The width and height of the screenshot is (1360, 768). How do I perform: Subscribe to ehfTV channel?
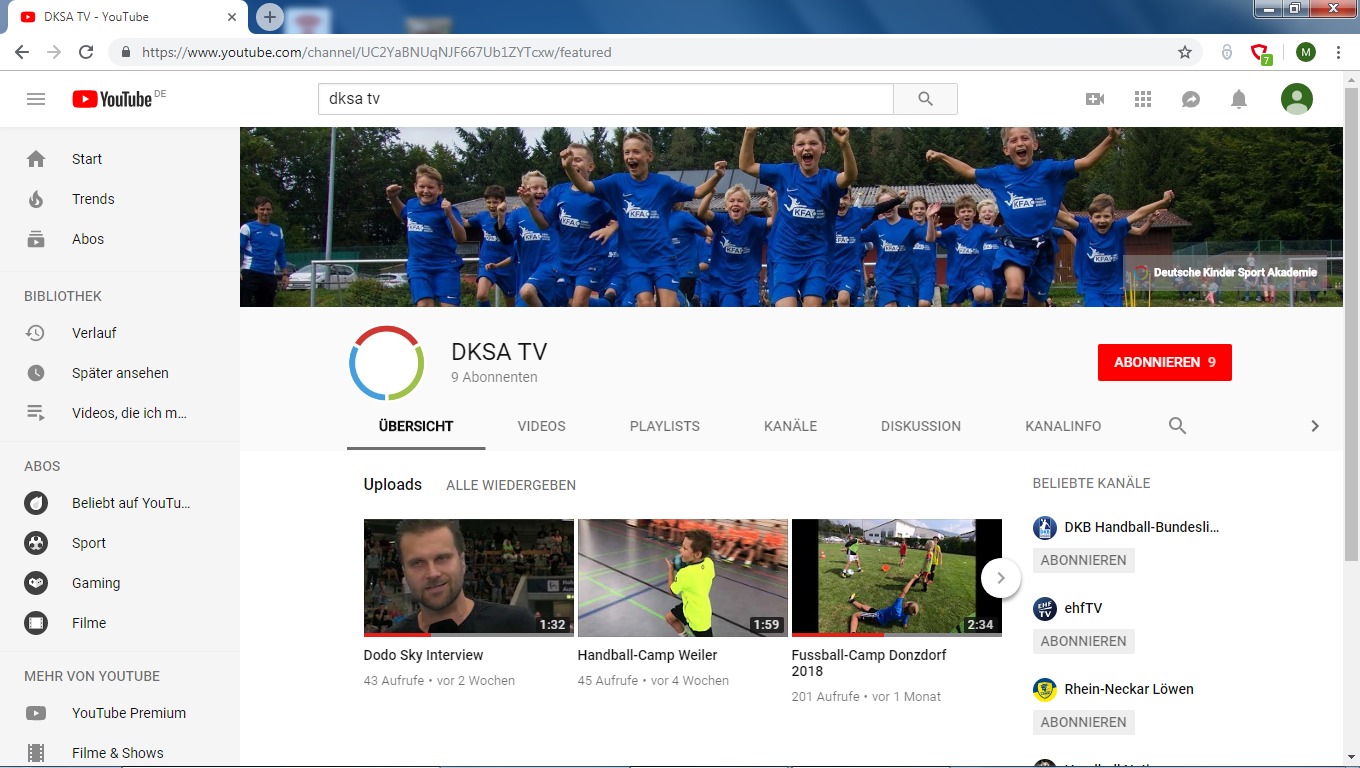(x=1083, y=641)
